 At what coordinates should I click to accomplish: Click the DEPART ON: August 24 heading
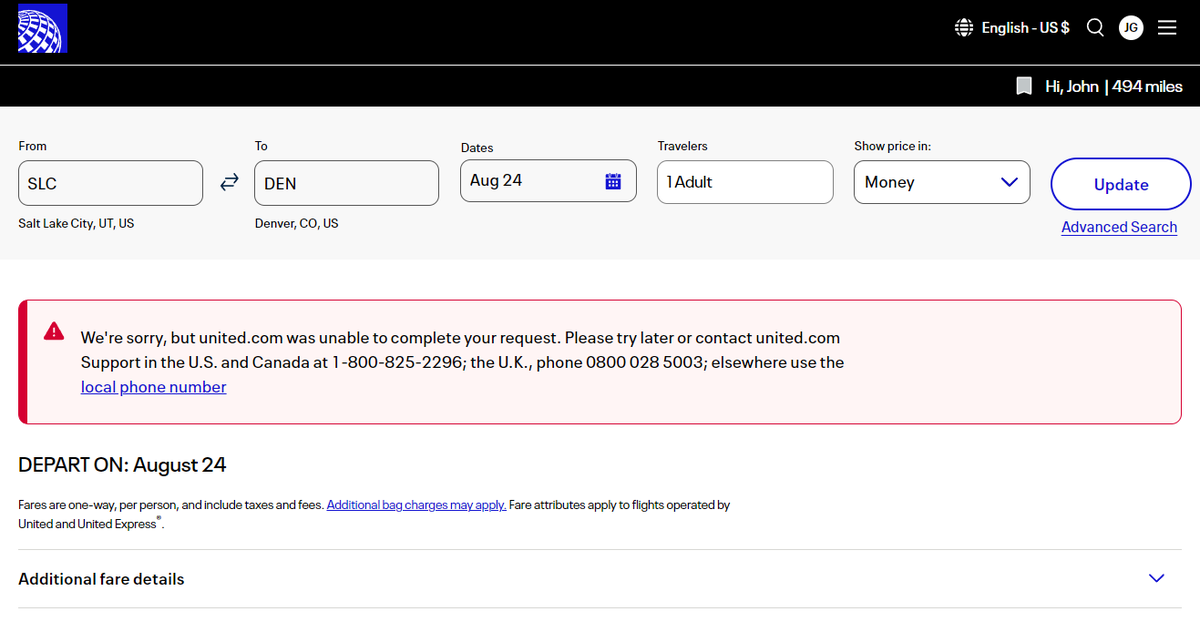[x=122, y=465]
